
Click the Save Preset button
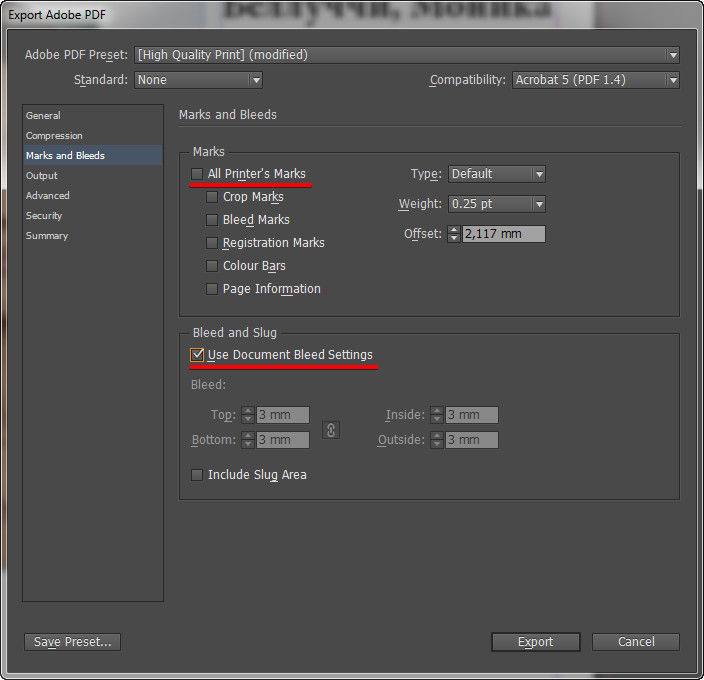[x=72, y=642]
